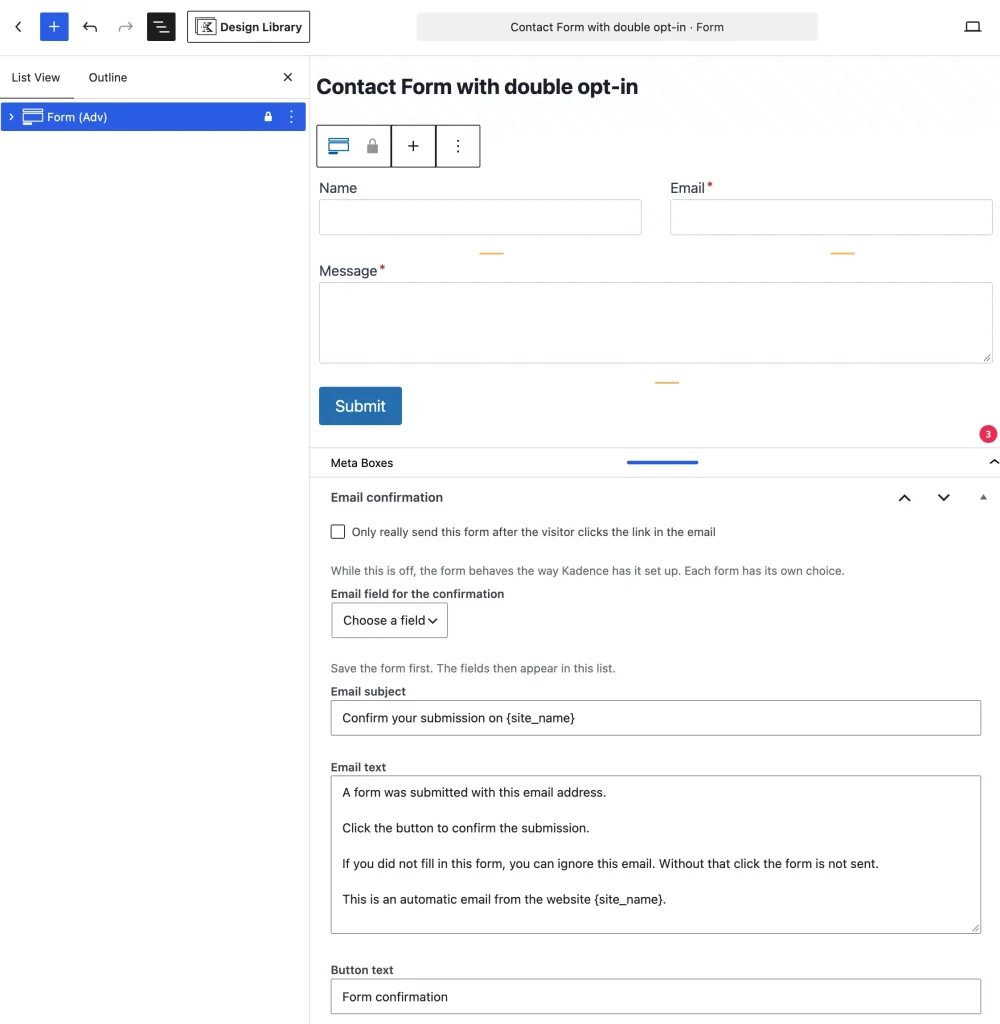The width and height of the screenshot is (1000, 1024).
Task: Open the Kadence Design Library
Action: pos(248,27)
